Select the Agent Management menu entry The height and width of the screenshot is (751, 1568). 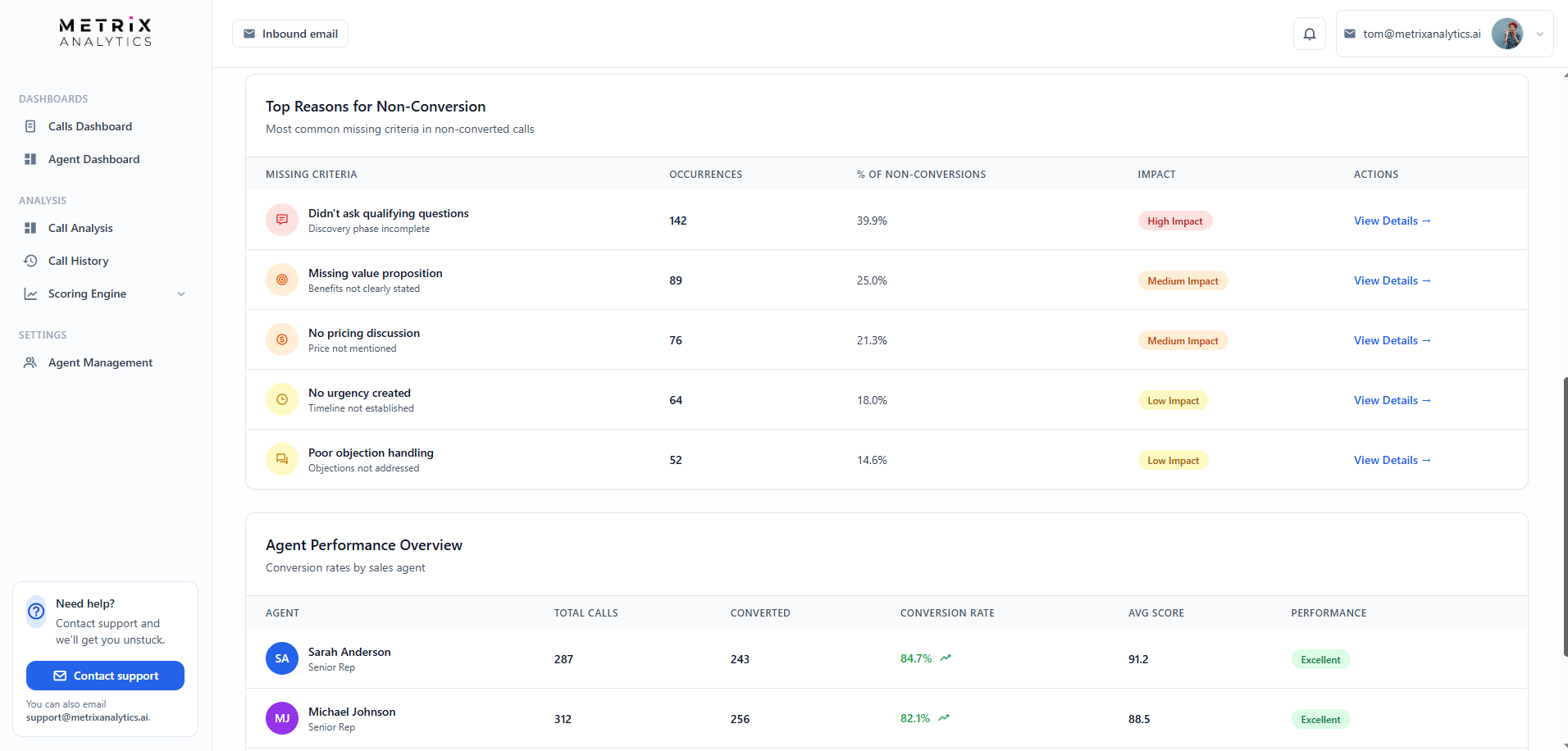100,362
